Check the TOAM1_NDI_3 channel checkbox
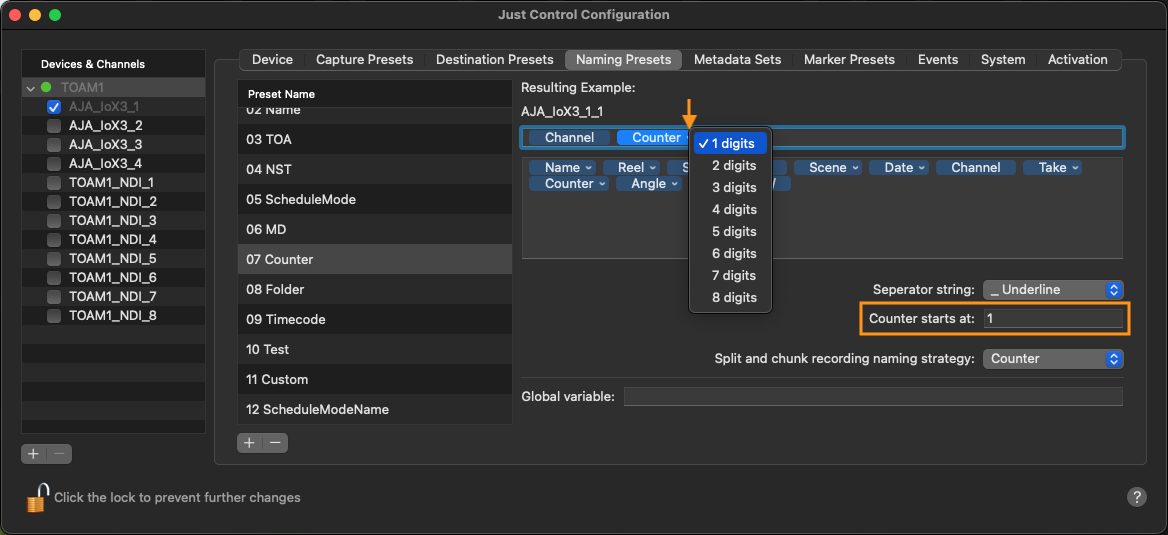 click(54, 221)
